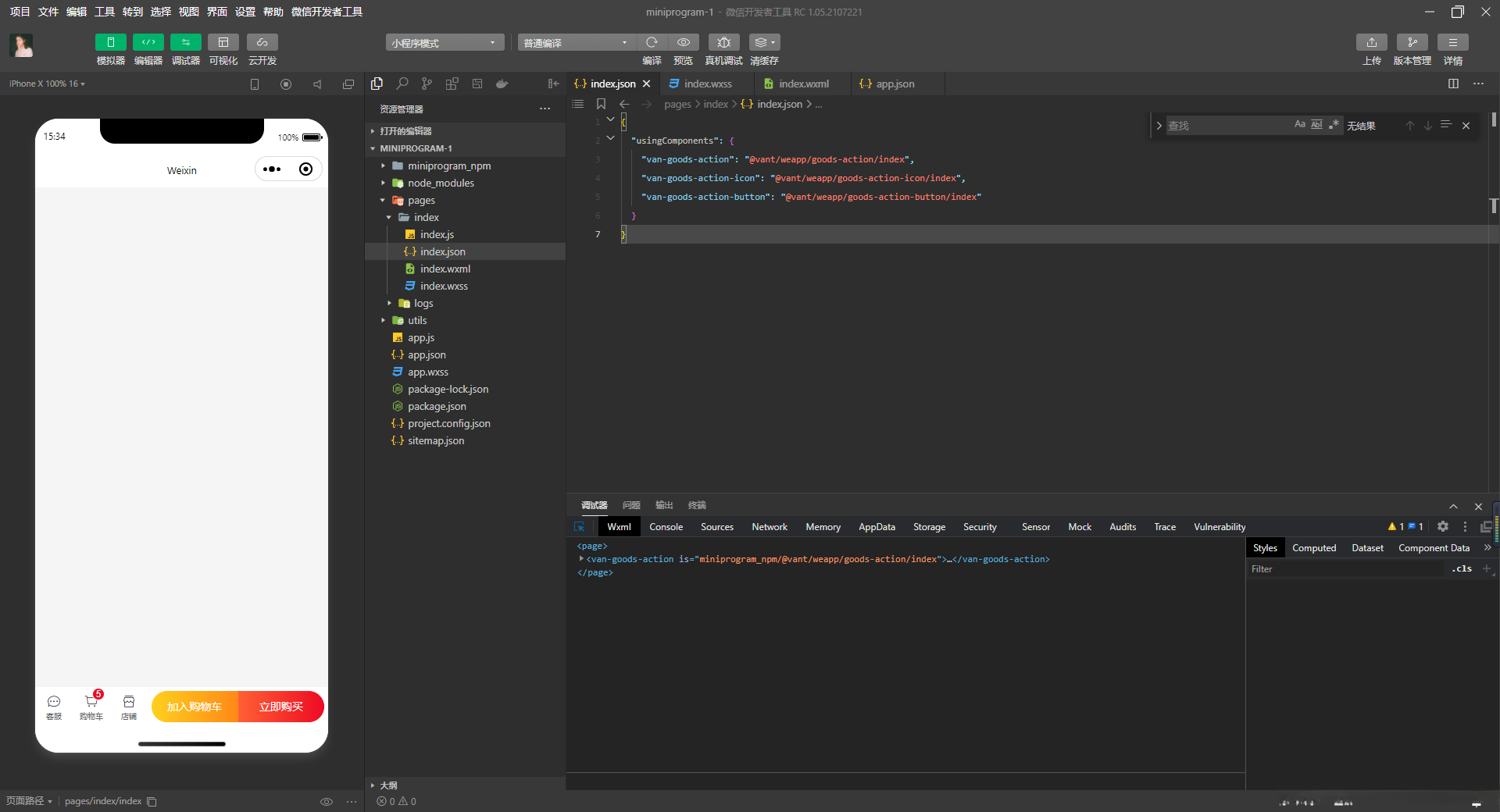Click the Compile refresh icon
1500x812 pixels.
pyautogui.click(x=652, y=42)
